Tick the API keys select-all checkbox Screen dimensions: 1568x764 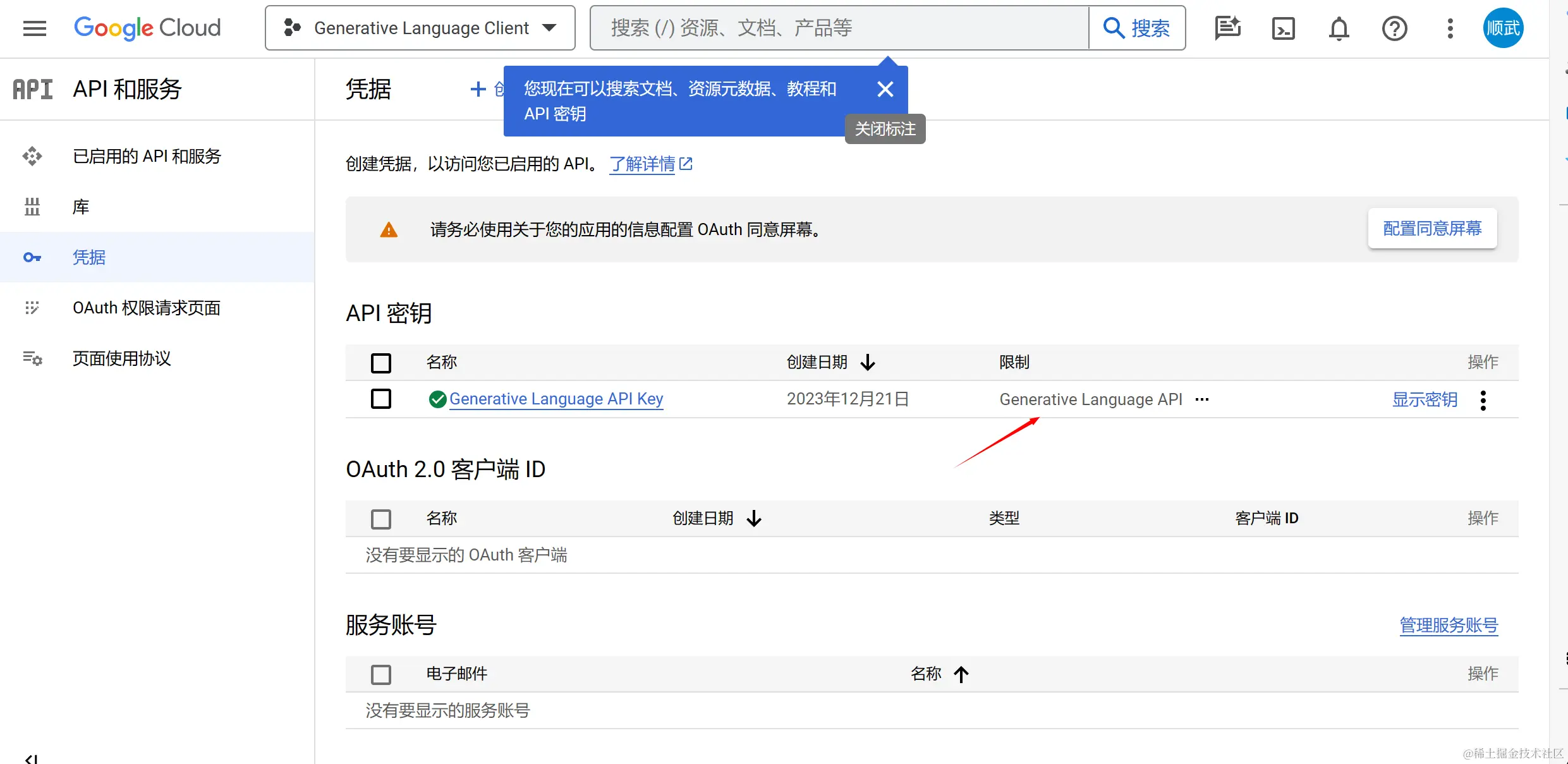coord(381,363)
